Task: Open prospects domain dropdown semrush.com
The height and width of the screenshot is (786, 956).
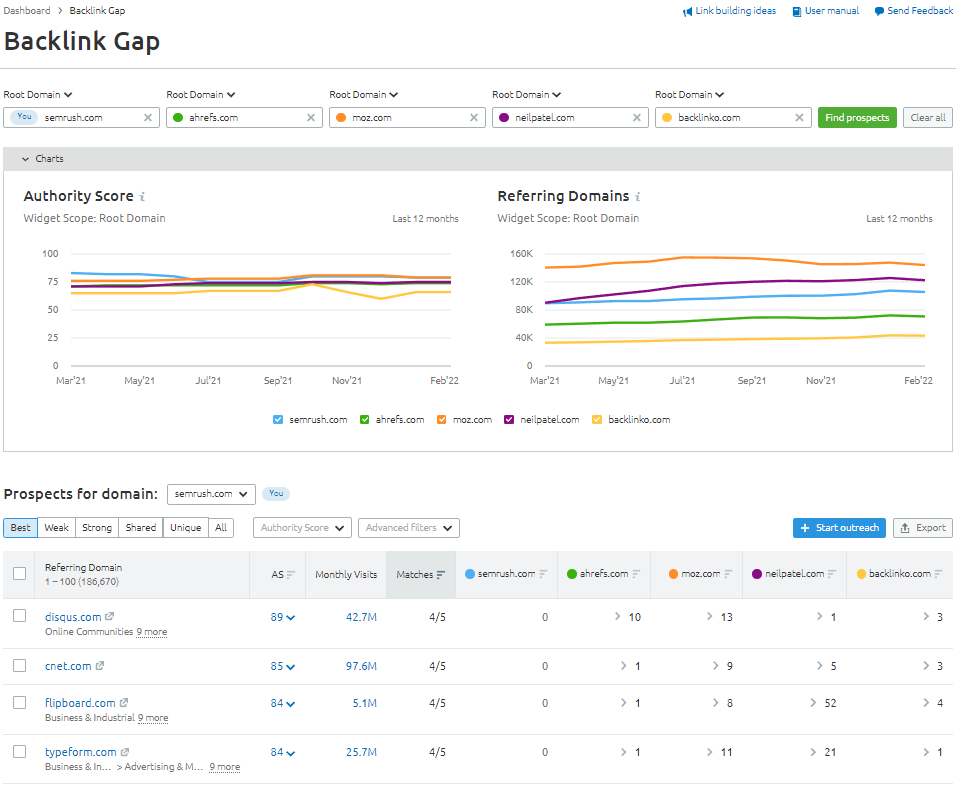Action: click(211, 494)
